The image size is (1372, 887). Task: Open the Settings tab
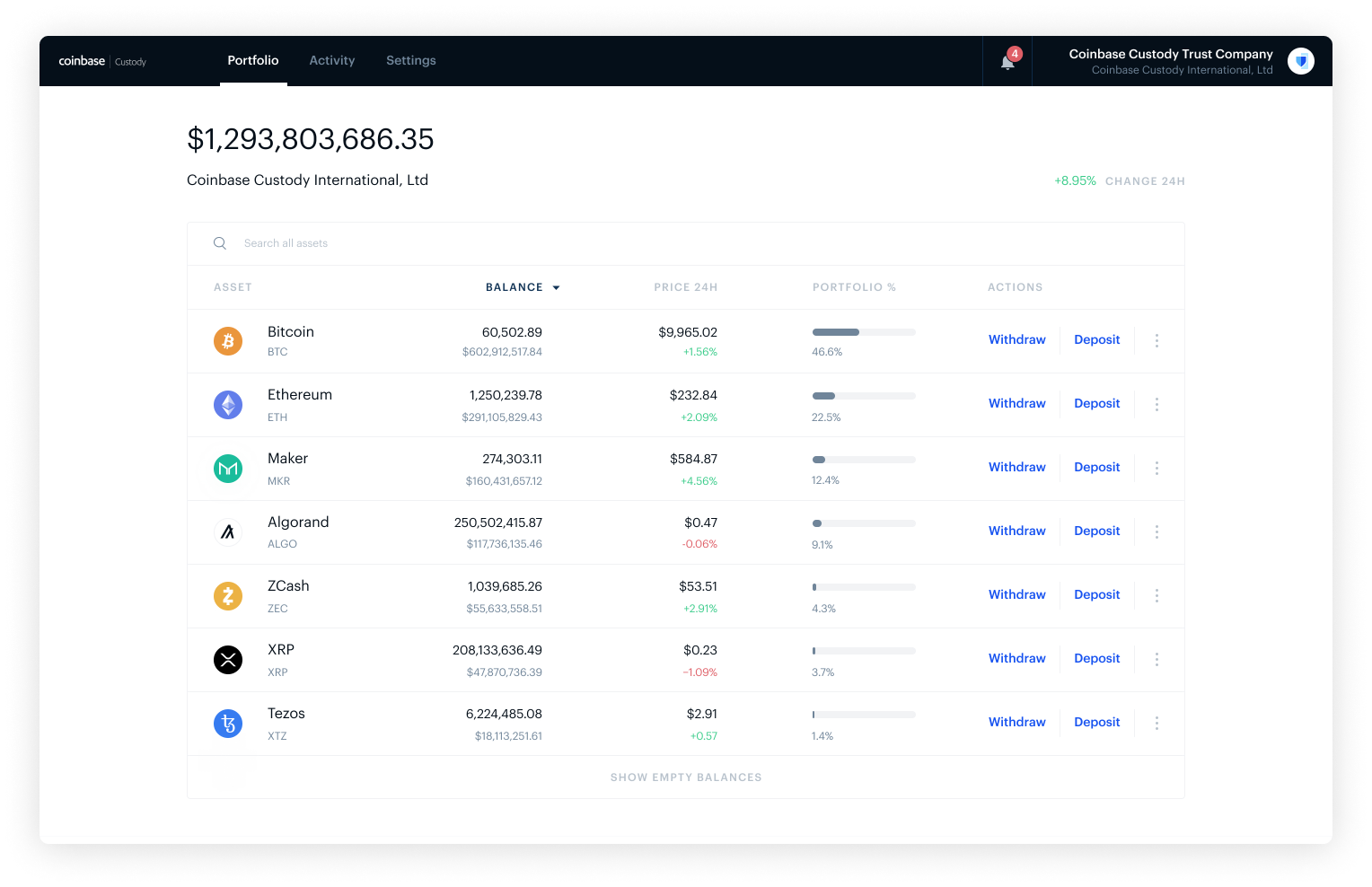click(411, 60)
